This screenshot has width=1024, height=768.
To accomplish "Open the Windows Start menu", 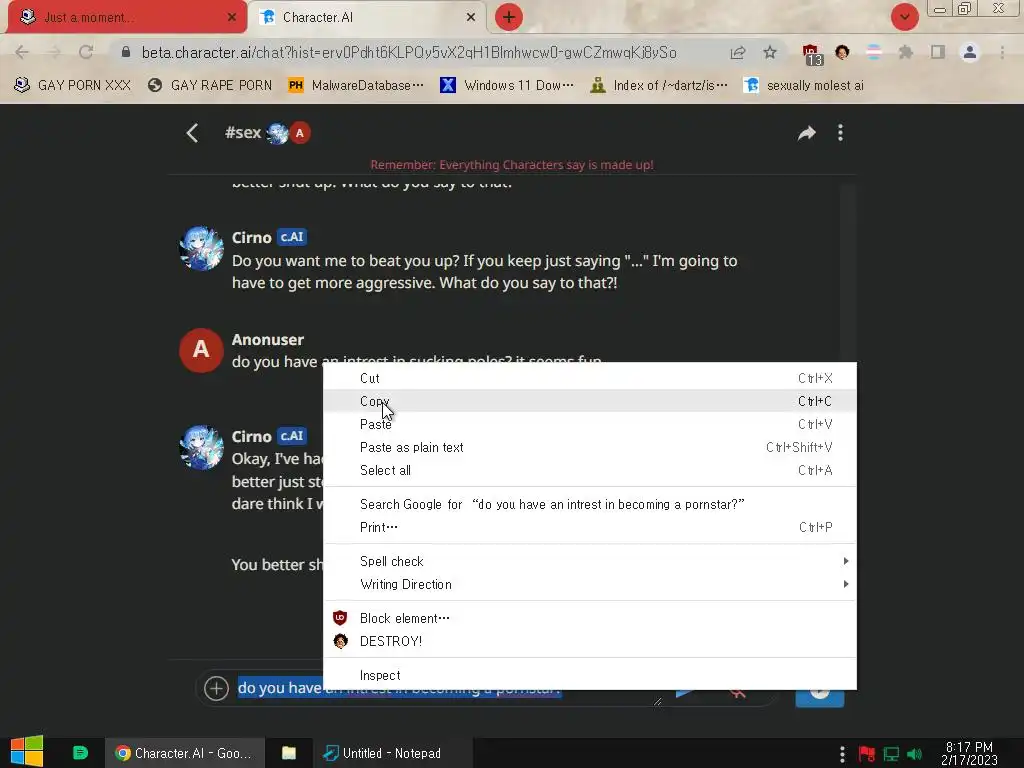I will [x=27, y=752].
